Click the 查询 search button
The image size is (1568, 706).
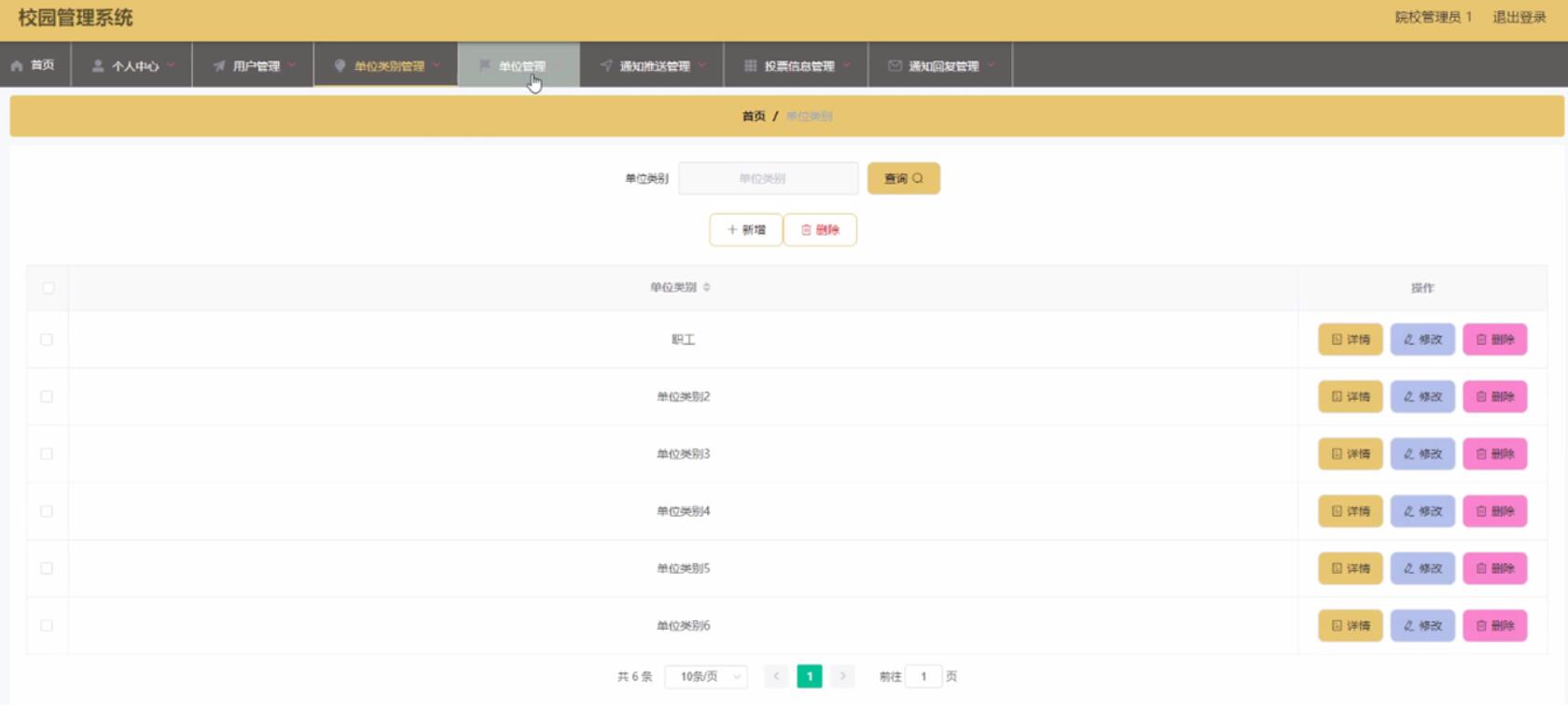coord(904,178)
